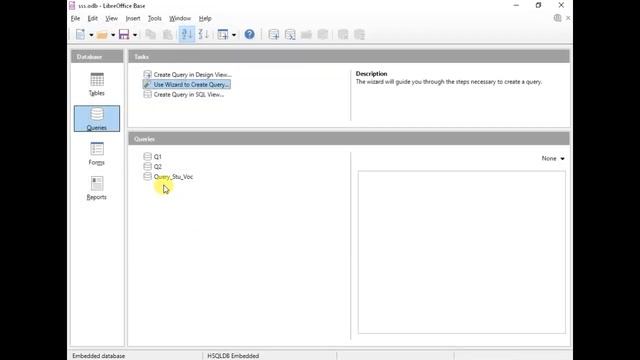Screen dimensions: 640x360
Task: Open the Window menu
Action: [180, 18]
